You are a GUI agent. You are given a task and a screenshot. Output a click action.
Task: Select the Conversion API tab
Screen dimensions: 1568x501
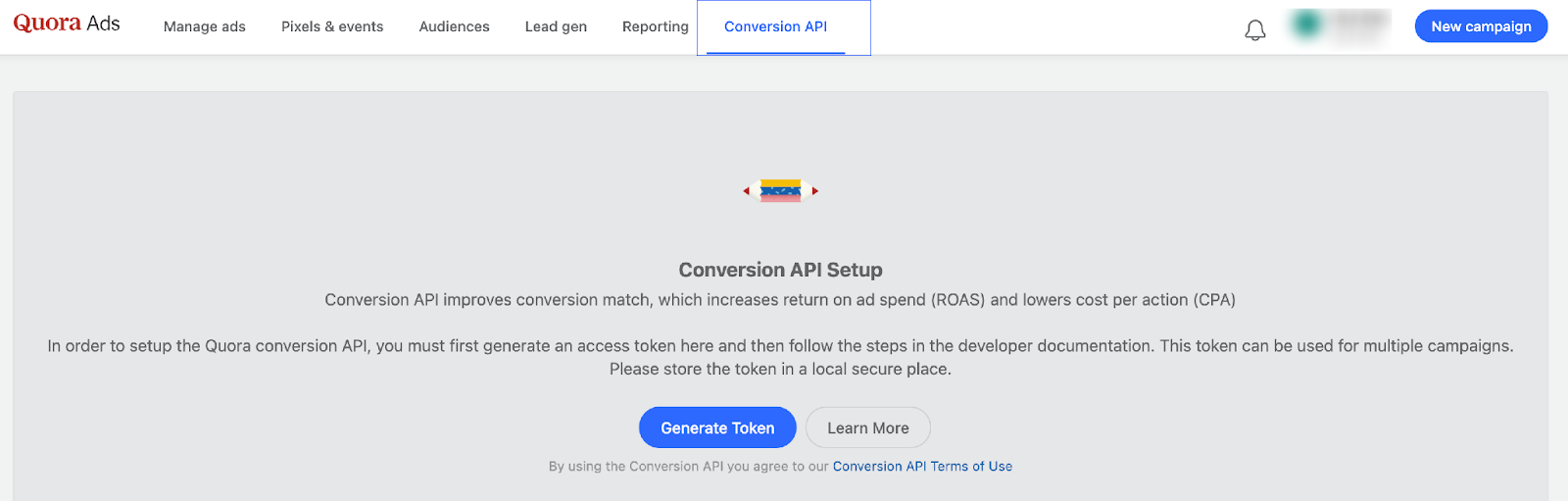775,26
